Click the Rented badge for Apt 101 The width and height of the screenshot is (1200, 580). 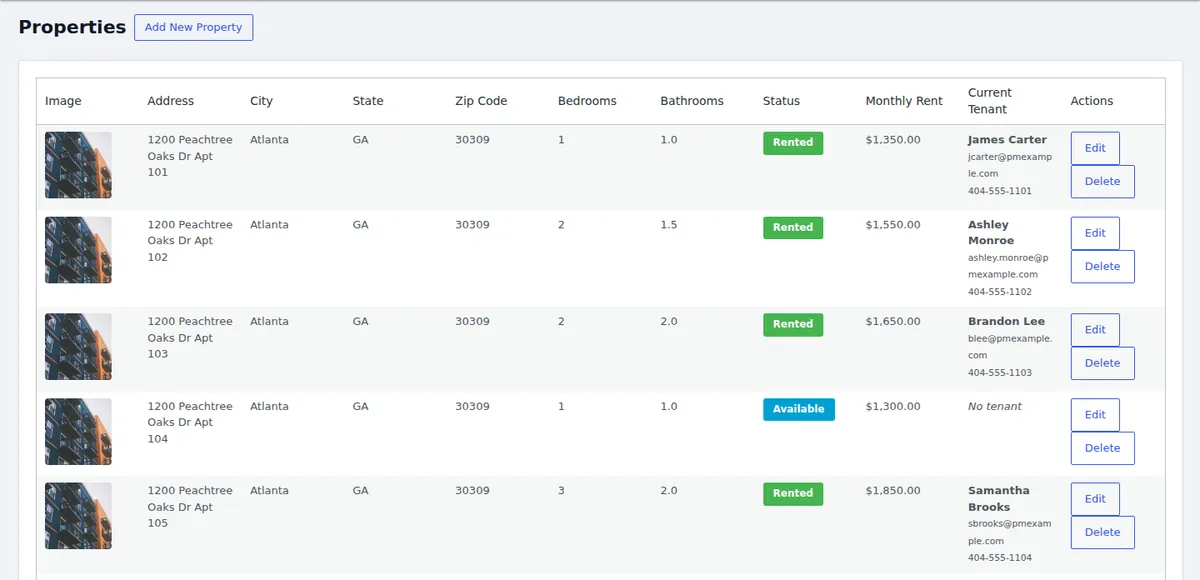point(793,143)
